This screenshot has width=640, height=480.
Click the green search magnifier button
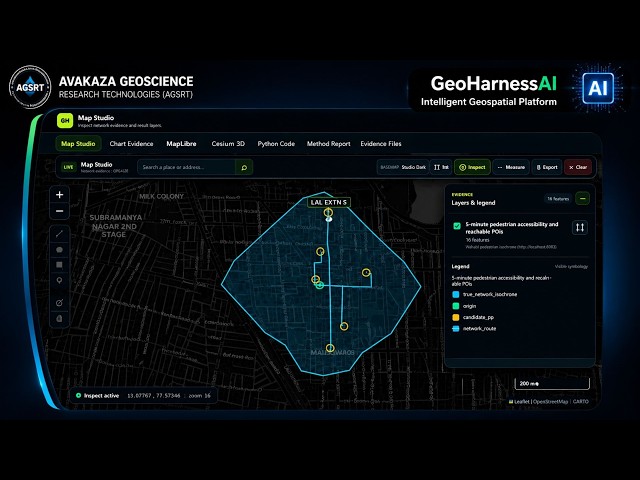point(244,167)
